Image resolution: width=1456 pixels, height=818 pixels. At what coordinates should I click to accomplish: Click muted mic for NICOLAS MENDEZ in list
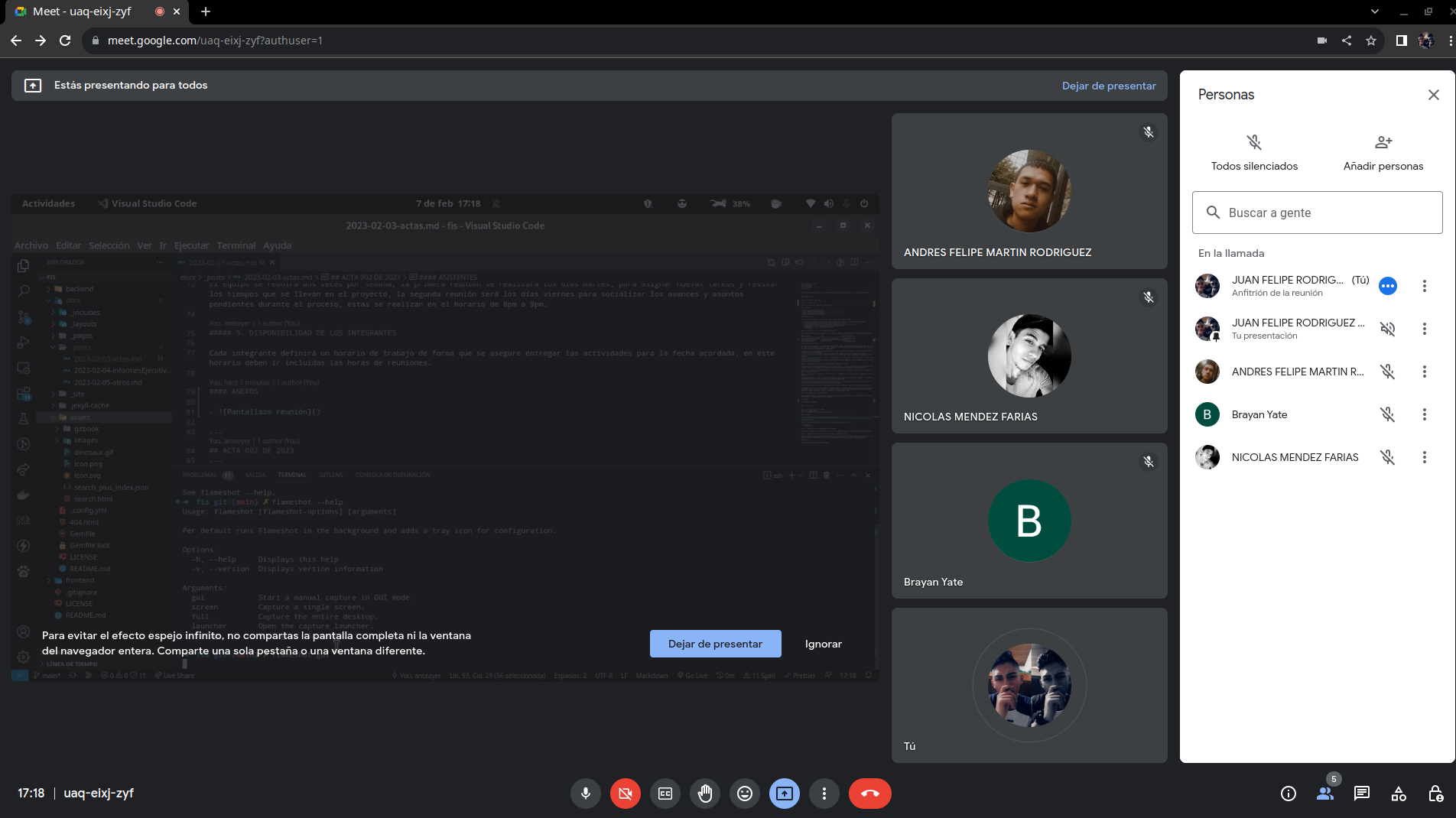click(x=1388, y=457)
